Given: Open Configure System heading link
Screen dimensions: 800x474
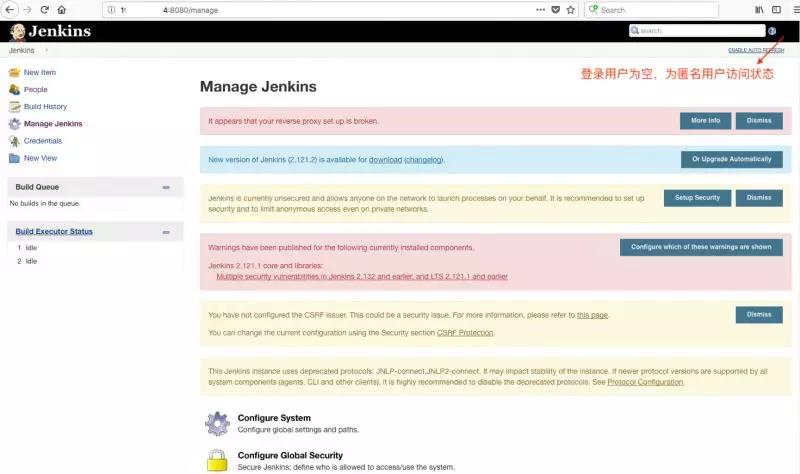Looking at the screenshot, I should [274, 418].
